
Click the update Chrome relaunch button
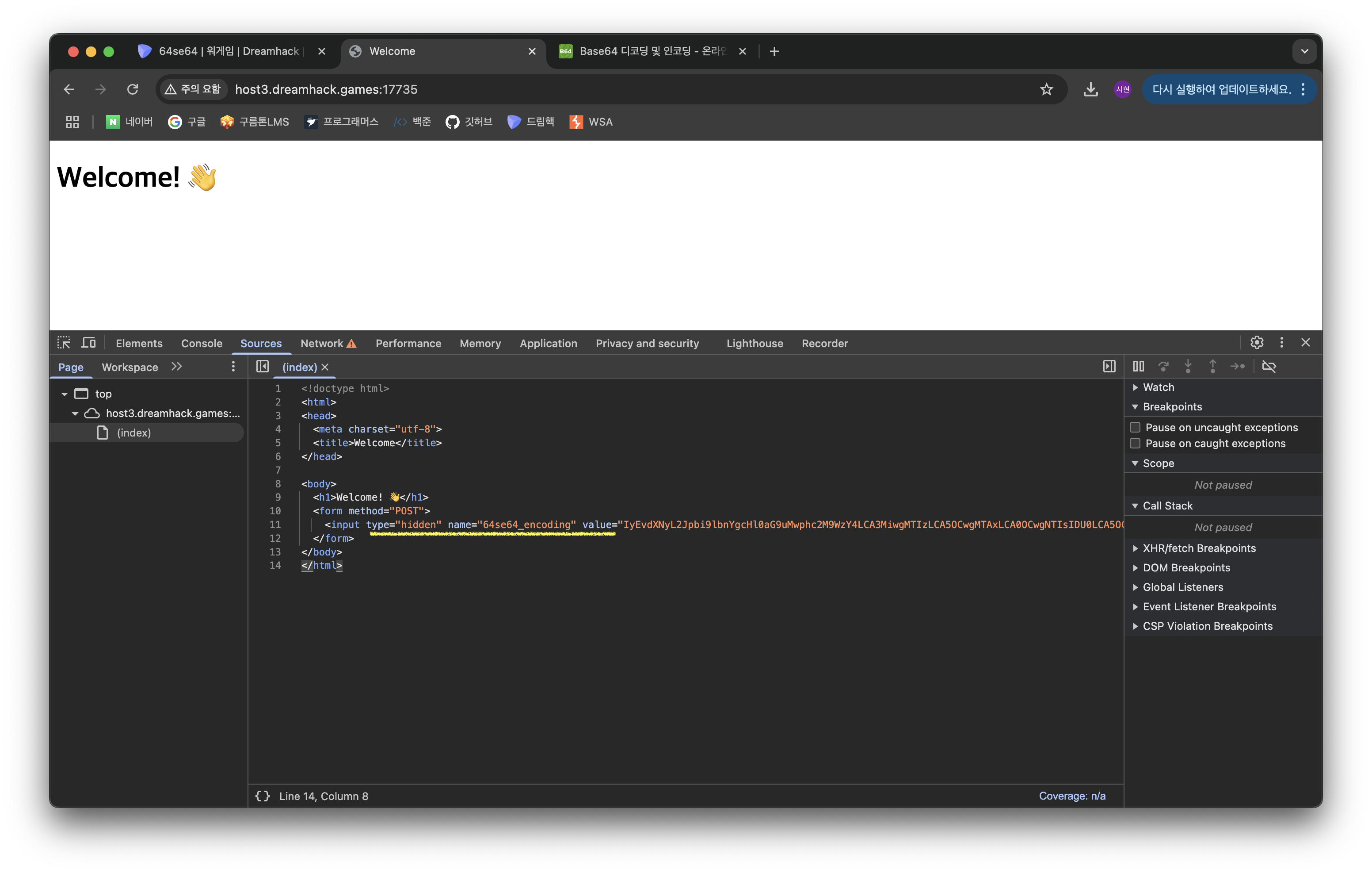pos(1221,89)
